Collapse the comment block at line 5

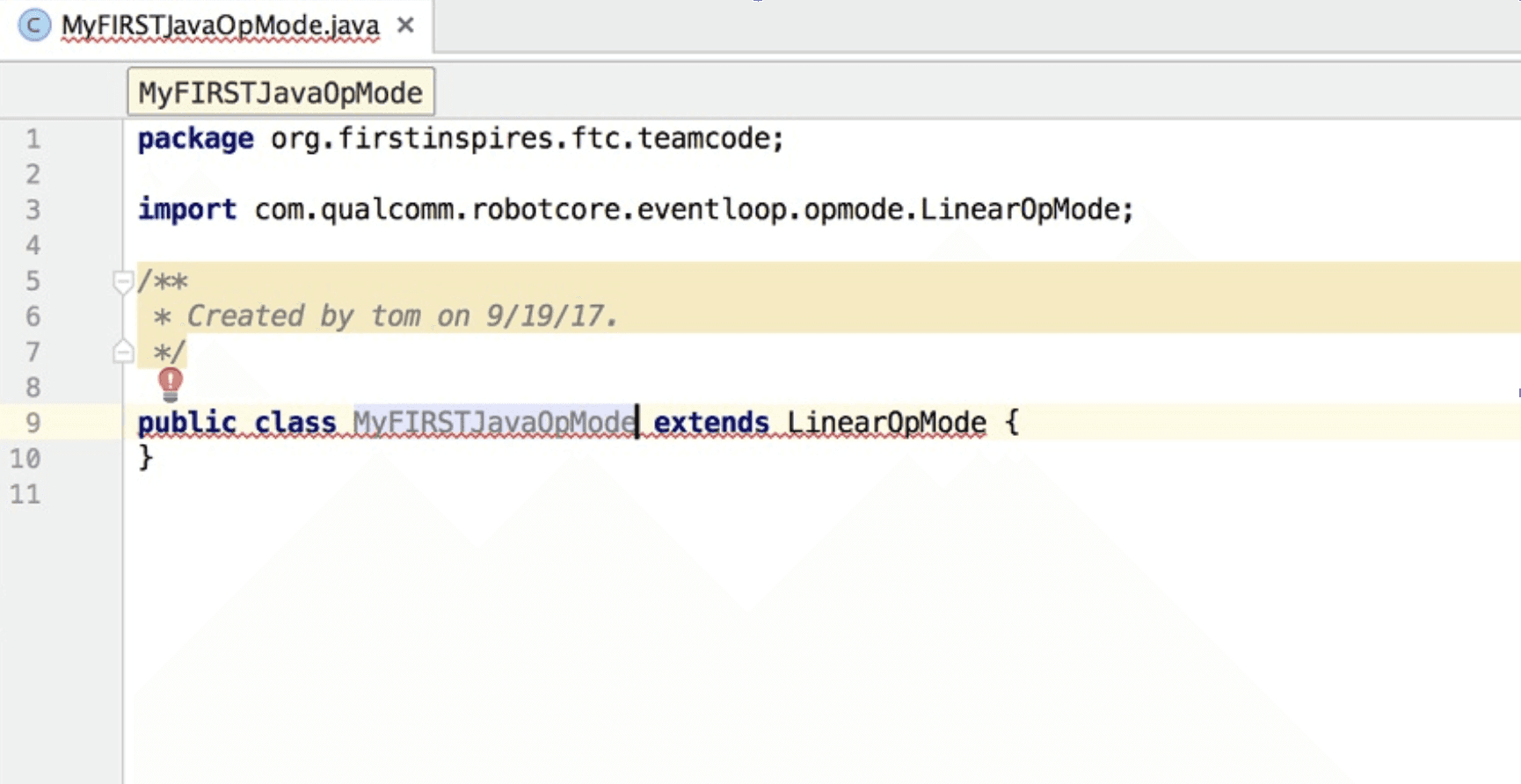123,282
